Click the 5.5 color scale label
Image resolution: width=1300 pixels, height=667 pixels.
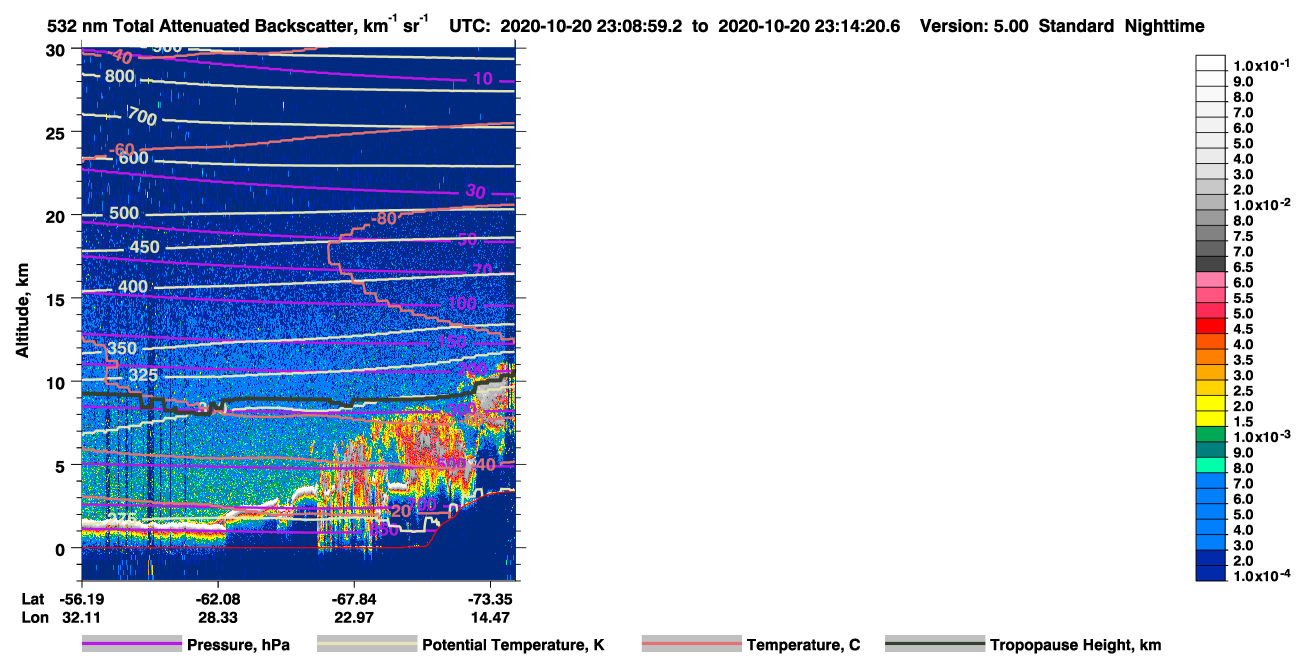point(1244,298)
